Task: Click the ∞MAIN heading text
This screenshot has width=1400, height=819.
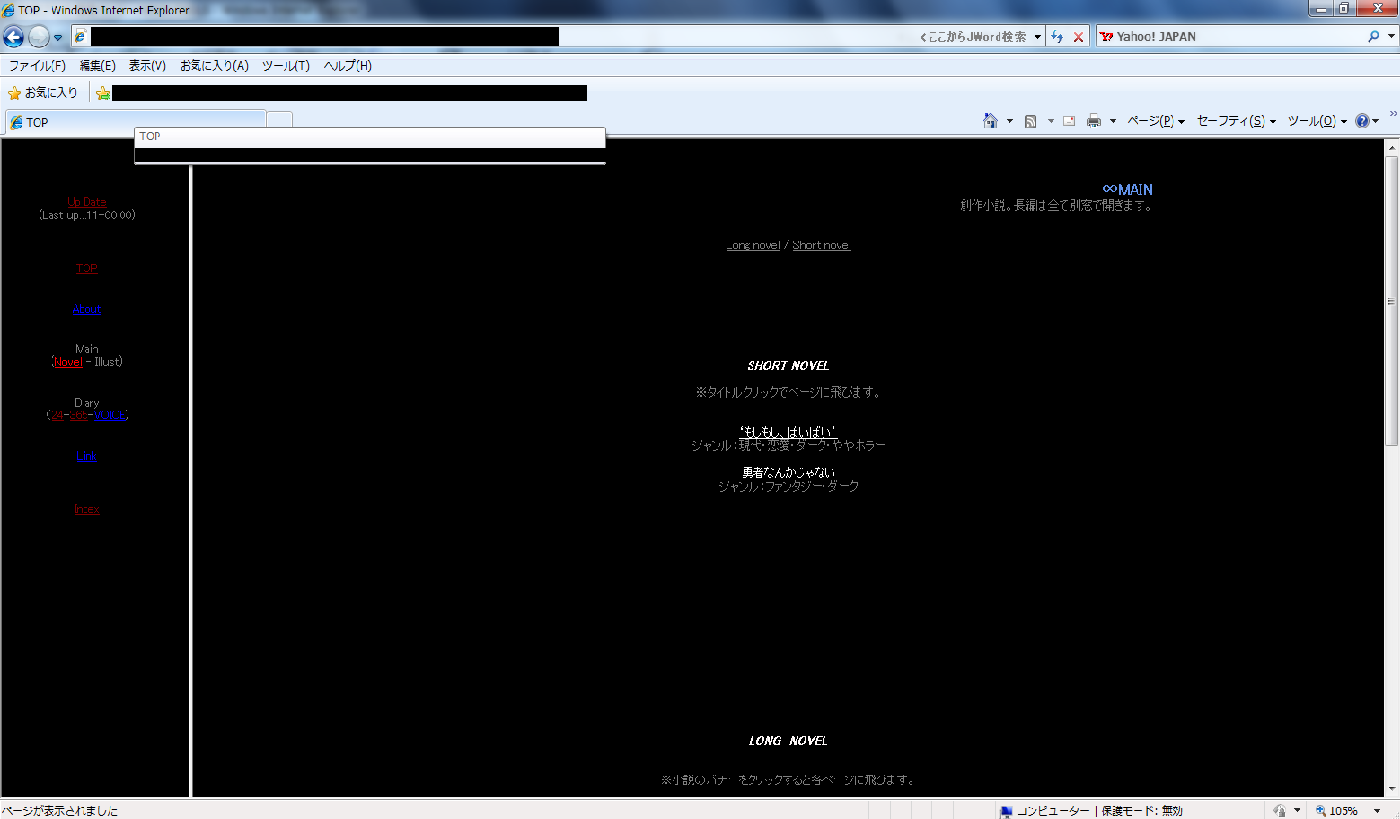Action: tap(1127, 189)
